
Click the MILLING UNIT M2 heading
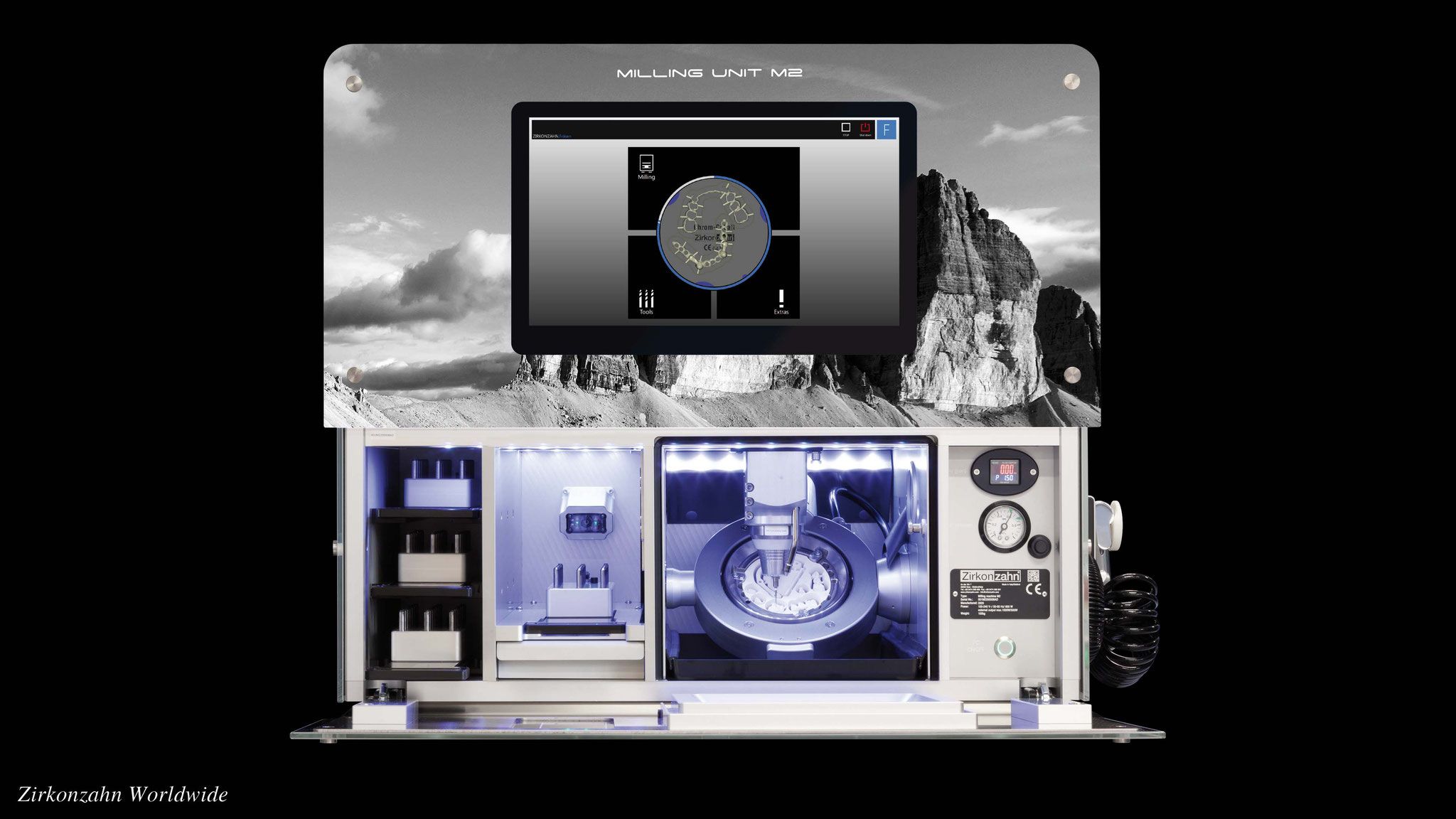tap(710, 73)
